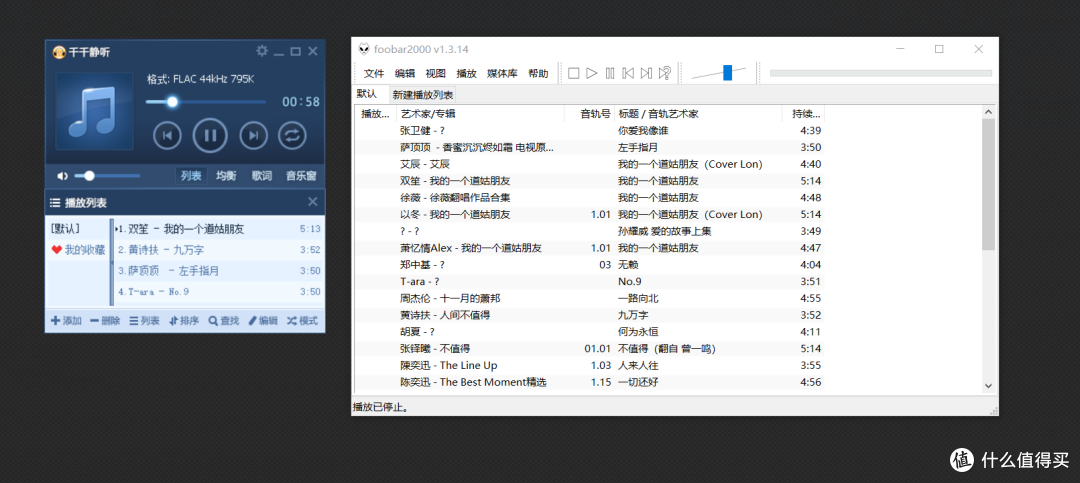1080x483 pixels.
Task: Open the 音乐窗 panel
Action: (301, 176)
